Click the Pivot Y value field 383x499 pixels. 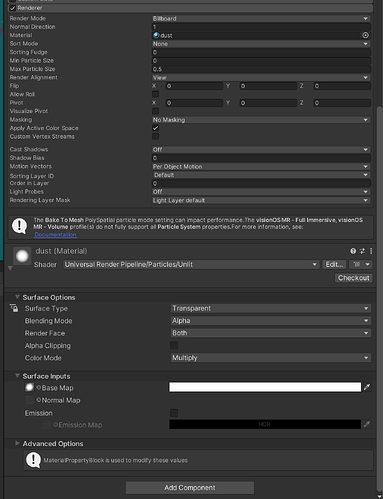point(268,103)
